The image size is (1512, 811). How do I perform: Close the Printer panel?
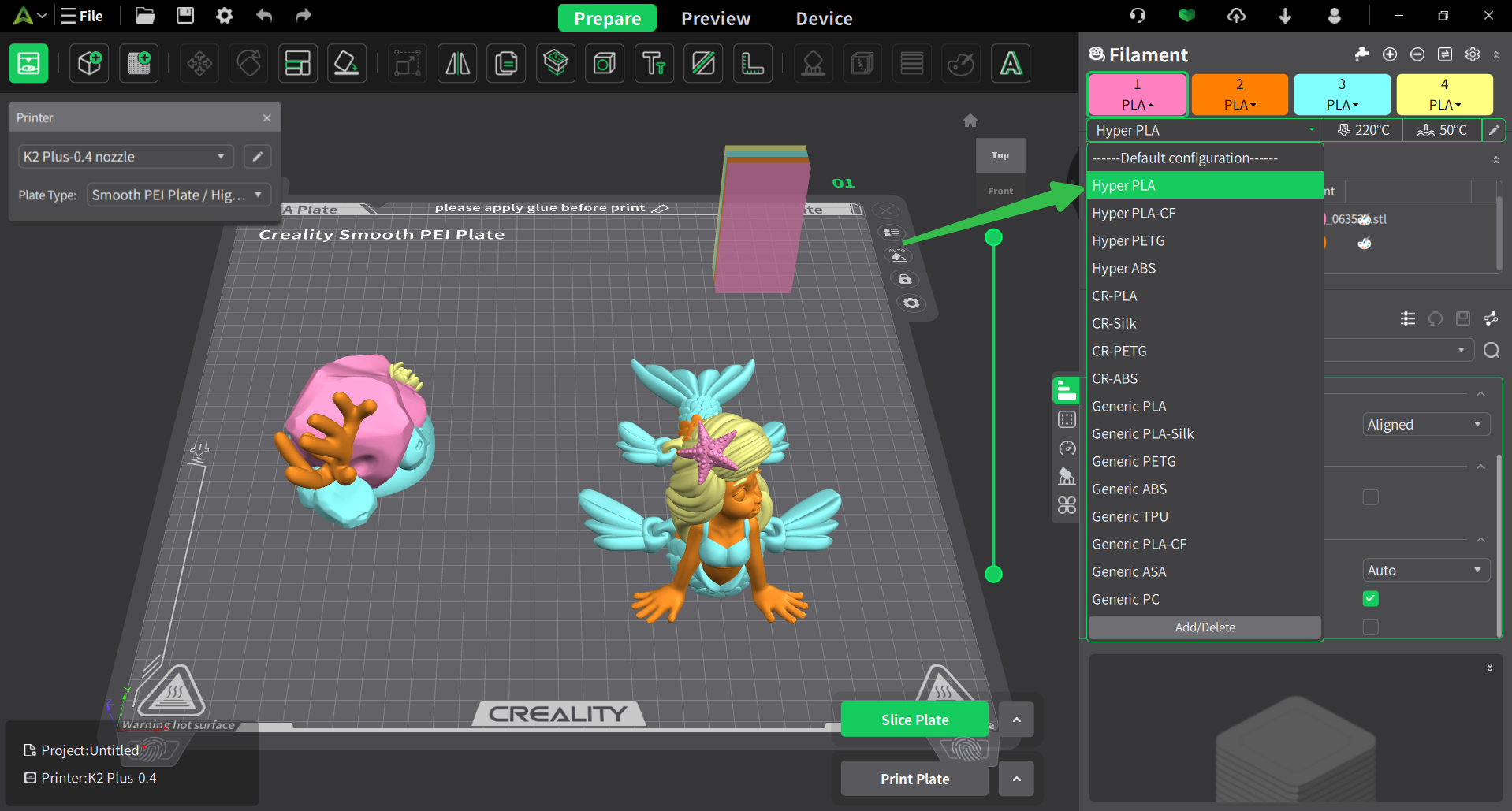coord(267,117)
